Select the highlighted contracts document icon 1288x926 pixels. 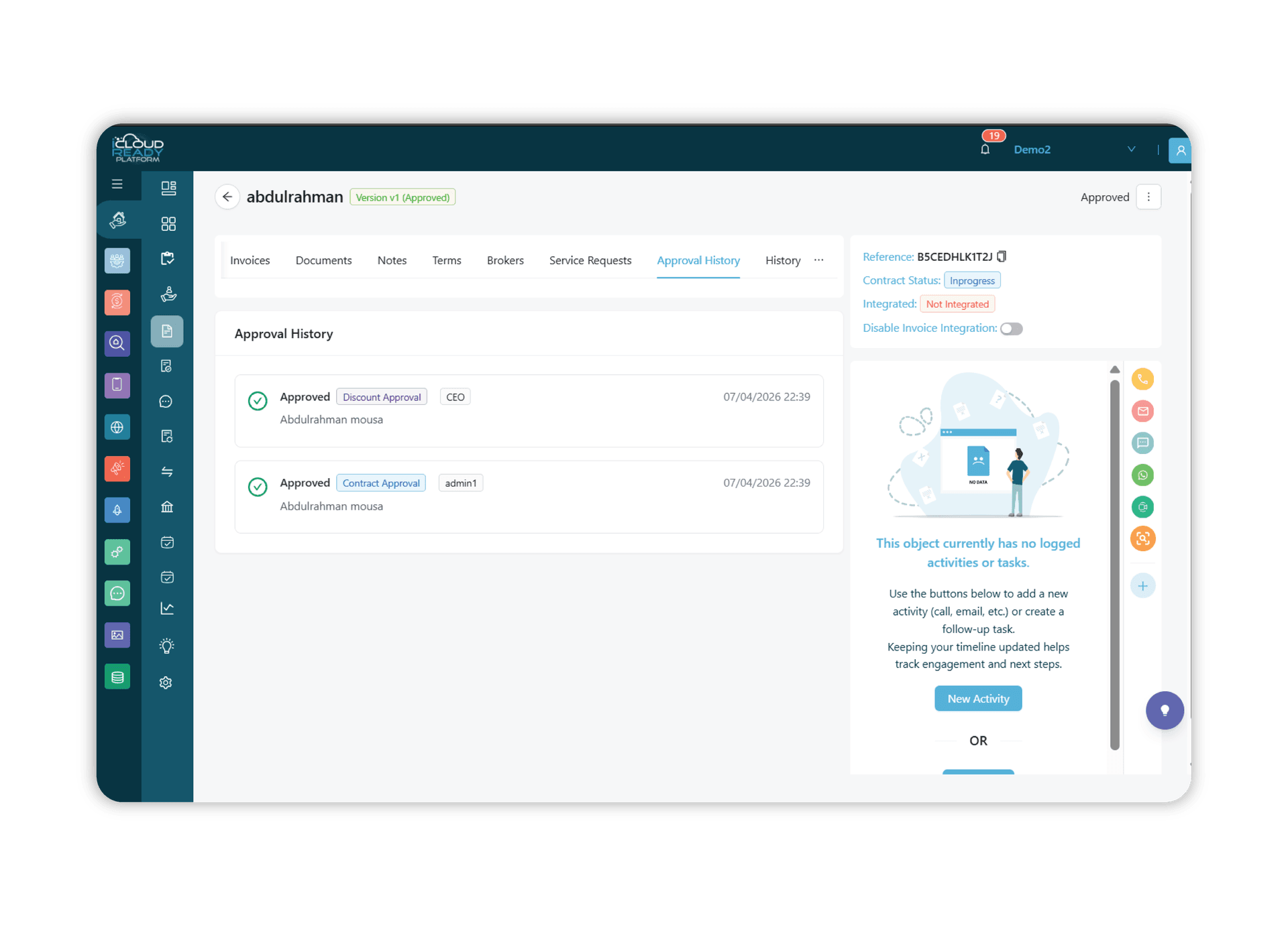point(167,331)
